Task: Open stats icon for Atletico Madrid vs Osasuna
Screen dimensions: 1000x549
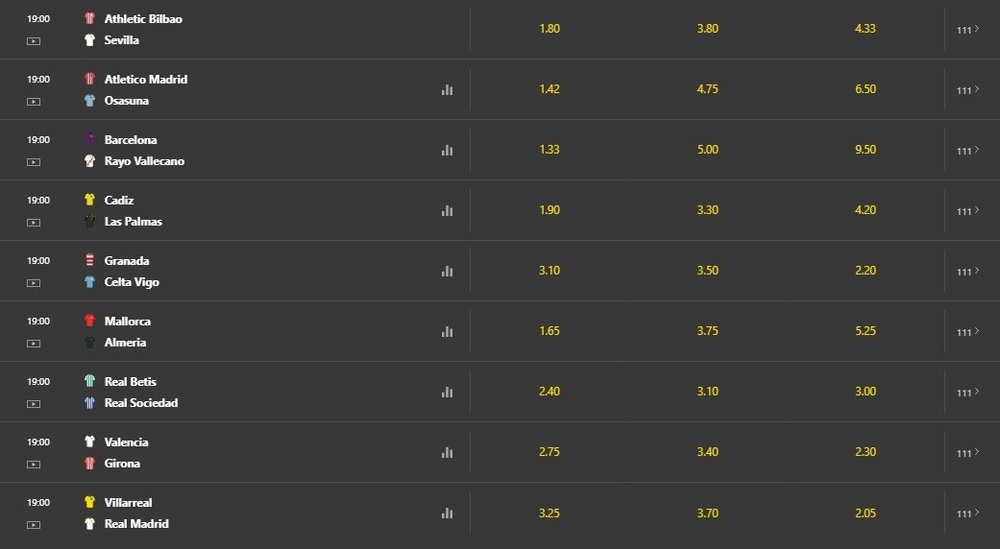Action: coord(447,90)
